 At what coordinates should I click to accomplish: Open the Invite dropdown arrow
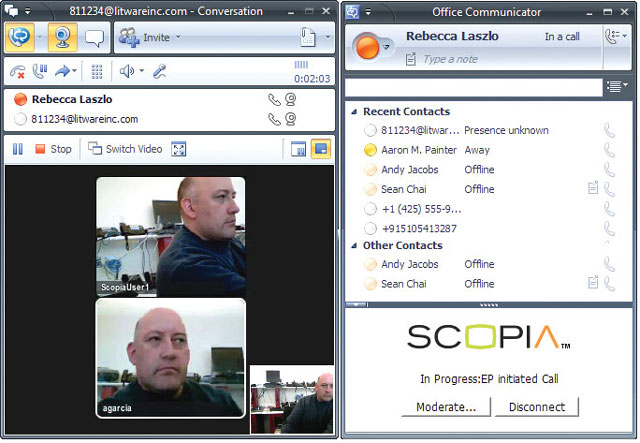click(x=178, y=37)
